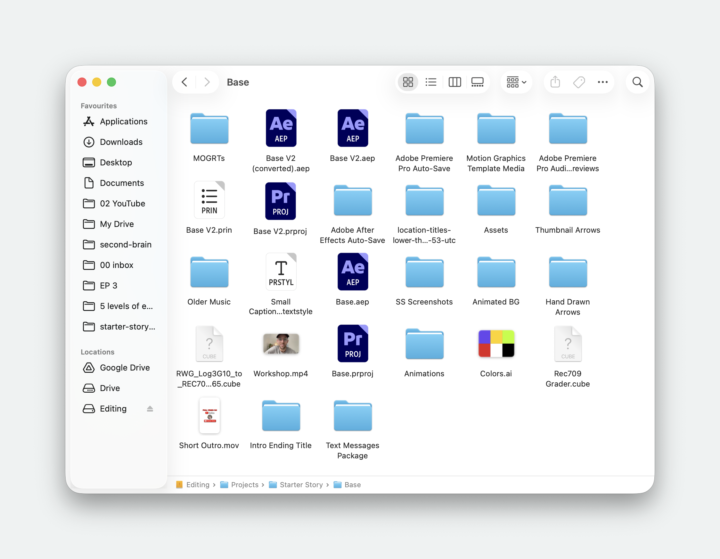This screenshot has width=720, height=559.
Task: Open the more actions ellipsis menu
Action: 602,82
